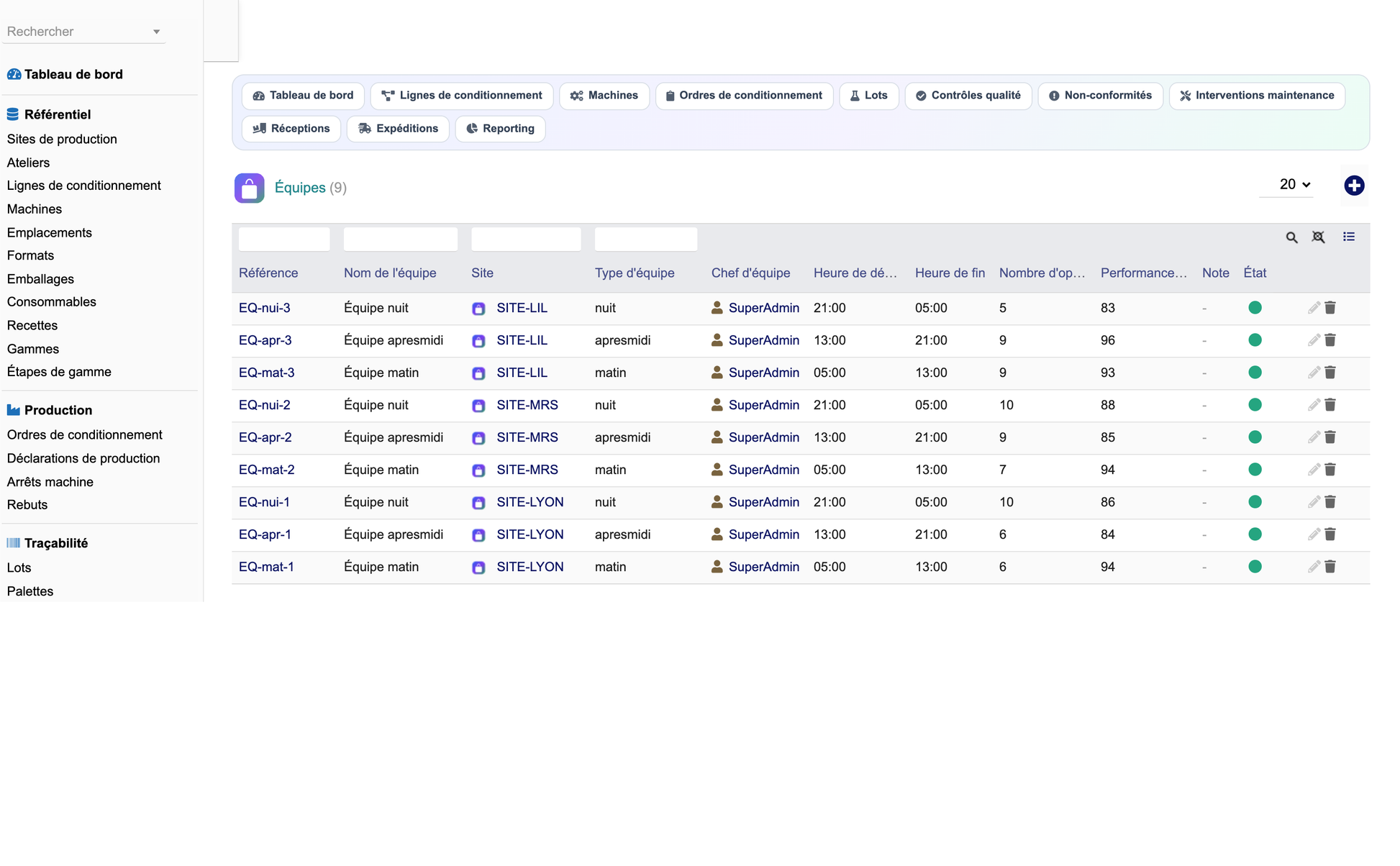Focus the Référence filter input field
The height and width of the screenshot is (866, 1400).
(x=284, y=239)
